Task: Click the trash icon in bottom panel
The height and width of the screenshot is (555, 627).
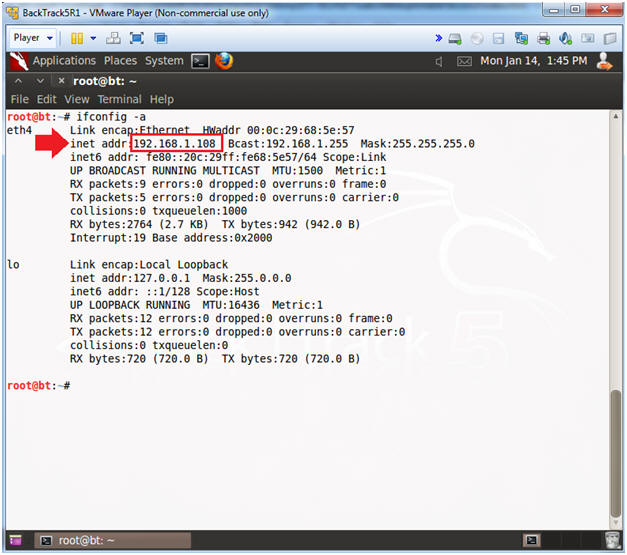Action: pos(612,540)
